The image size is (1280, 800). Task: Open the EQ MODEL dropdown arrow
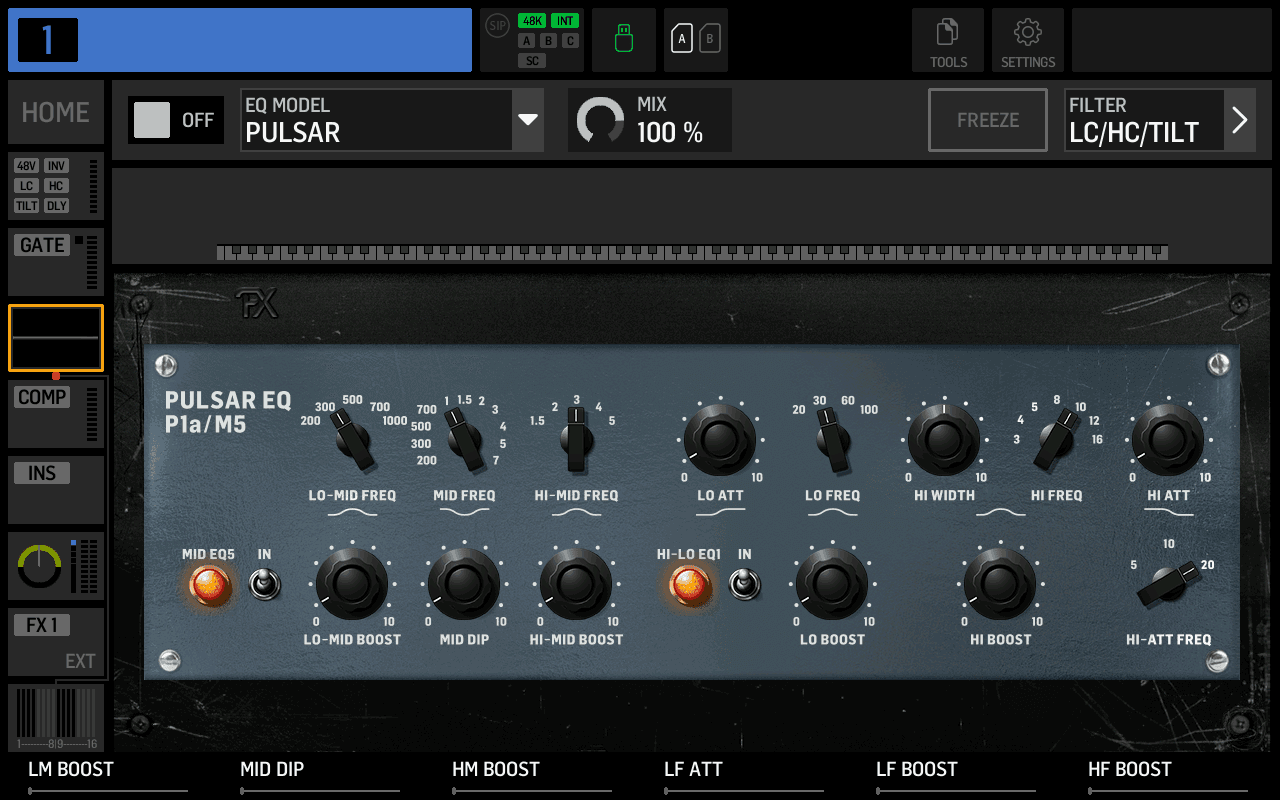click(x=528, y=120)
